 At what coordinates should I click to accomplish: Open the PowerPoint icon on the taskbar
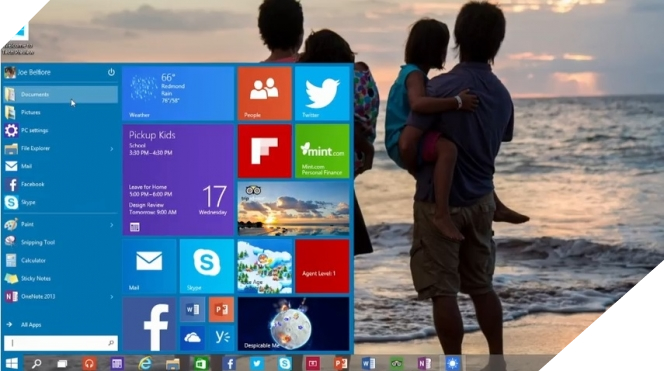click(340, 363)
